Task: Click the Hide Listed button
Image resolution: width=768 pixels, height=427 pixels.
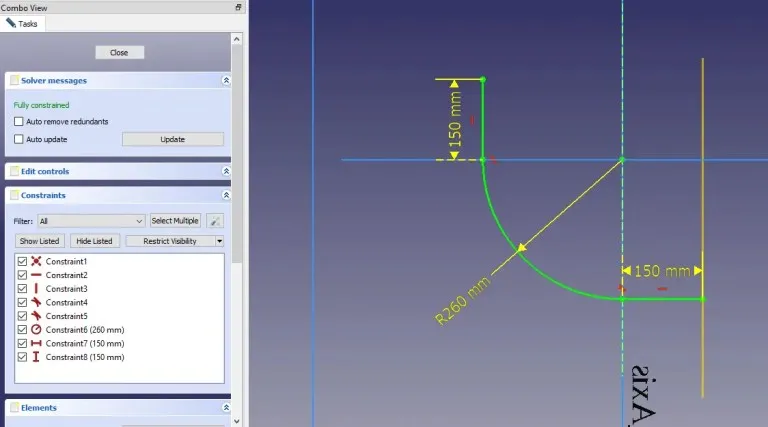Action: coord(95,241)
